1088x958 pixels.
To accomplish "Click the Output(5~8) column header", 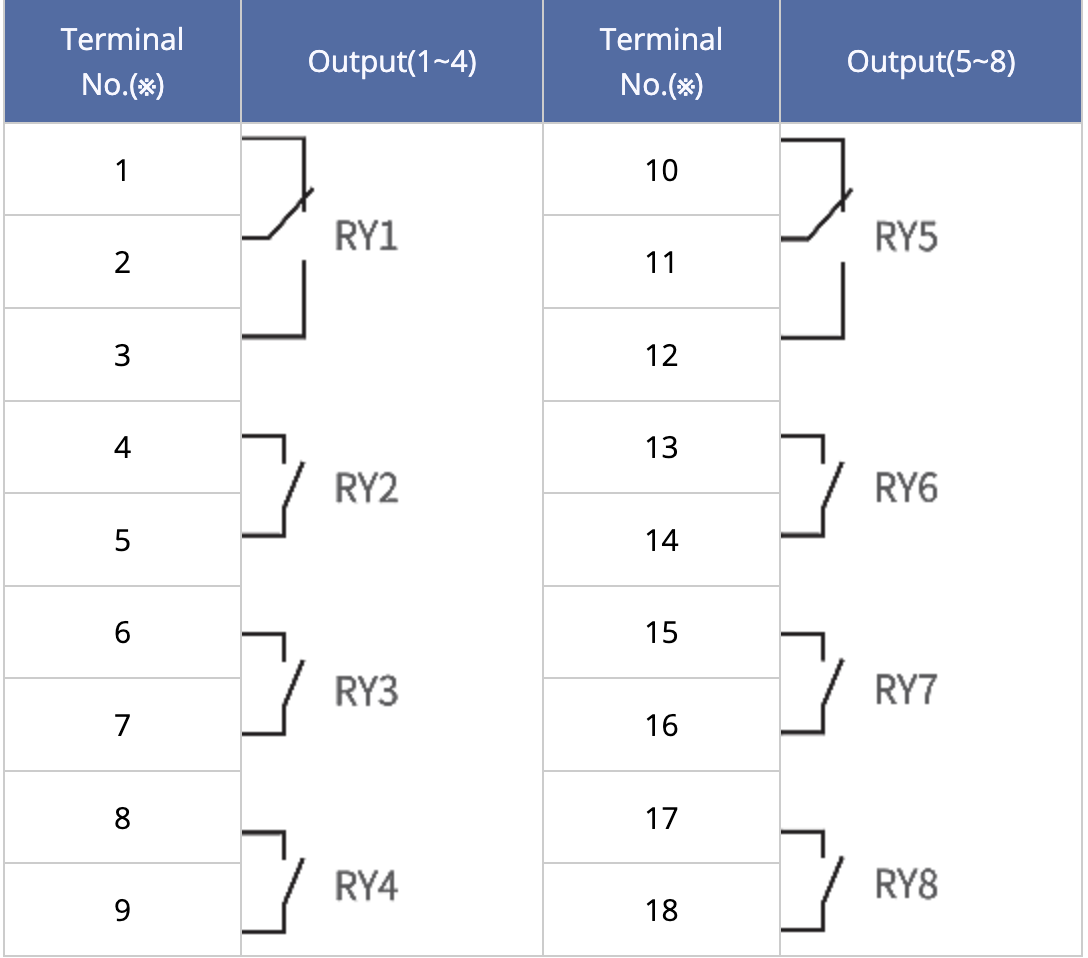I will [930, 62].
